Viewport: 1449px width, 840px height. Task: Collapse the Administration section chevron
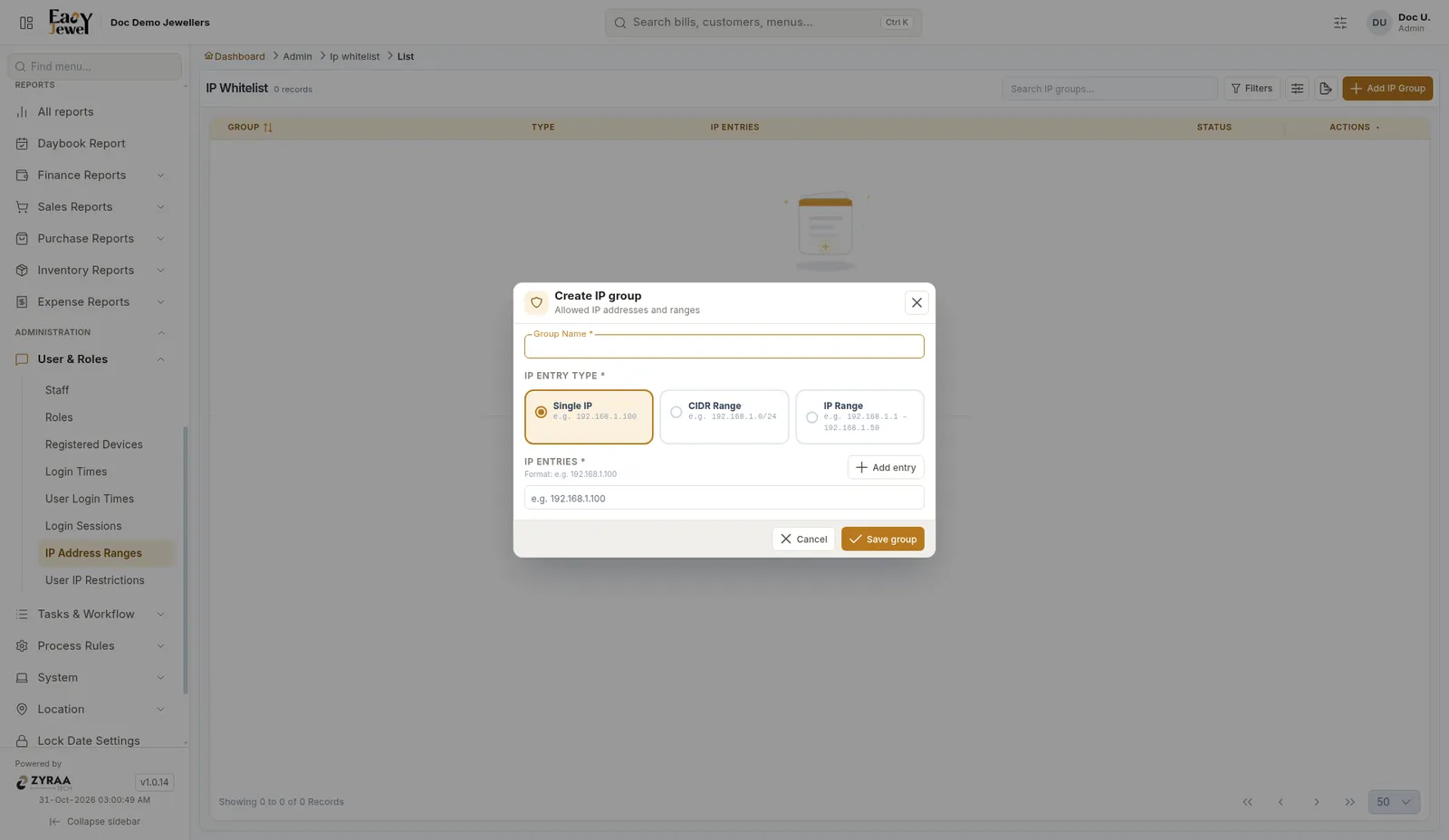[x=161, y=333]
